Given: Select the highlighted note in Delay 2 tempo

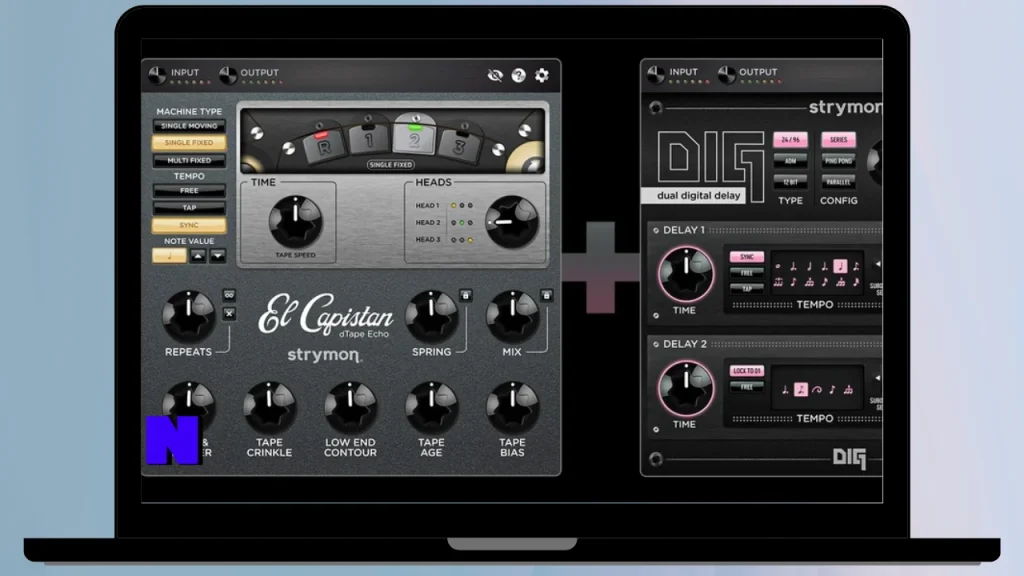Looking at the screenshot, I should (x=801, y=390).
